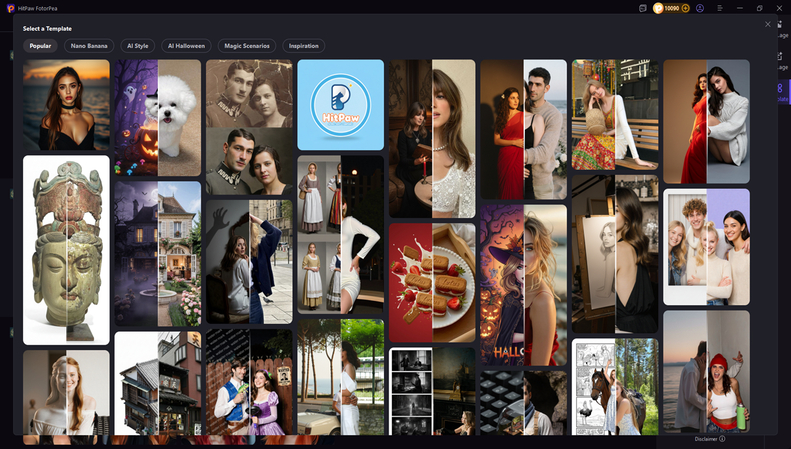Pick the couple under trees template
Image resolution: width=791 pixels, height=449 pixels.
click(341, 377)
